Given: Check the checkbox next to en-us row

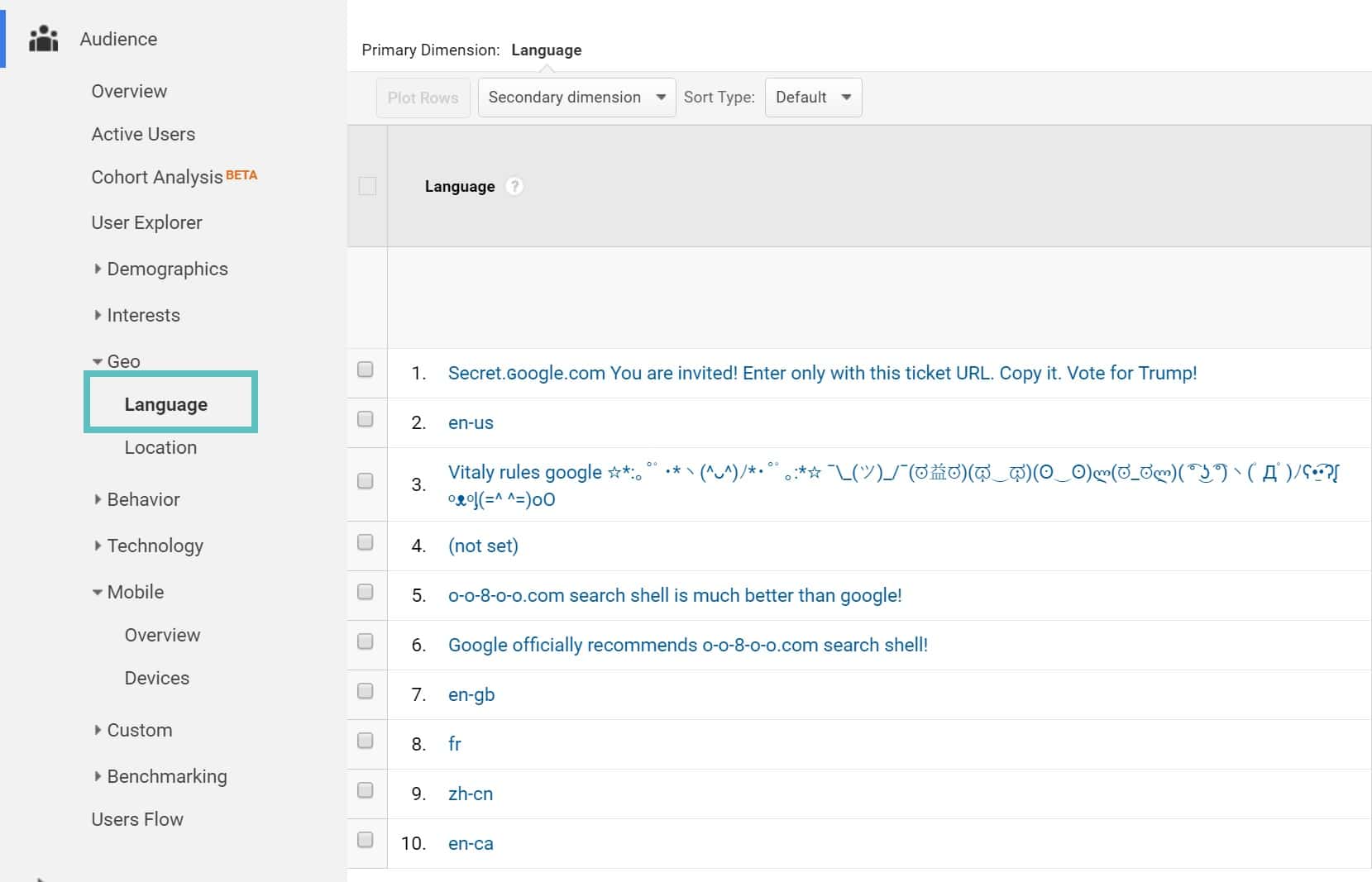Looking at the screenshot, I should pos(365,417).
